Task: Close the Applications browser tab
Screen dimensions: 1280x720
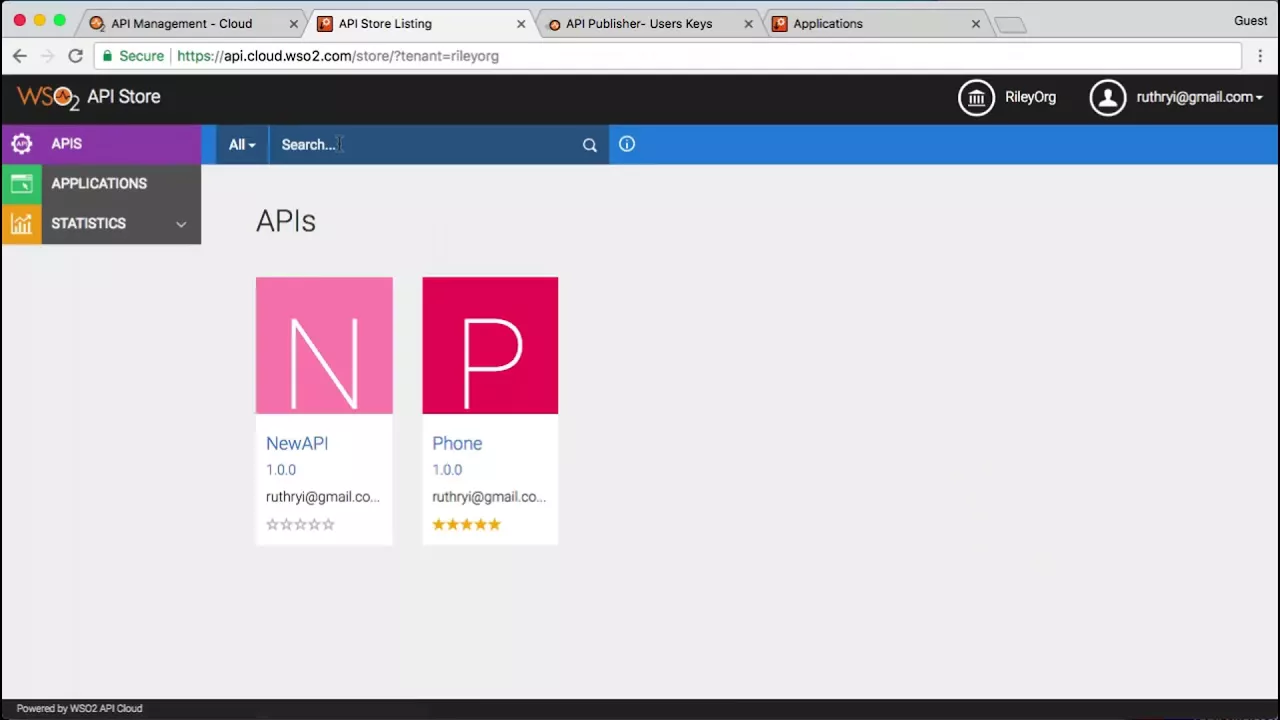Action: click(976, 23)
